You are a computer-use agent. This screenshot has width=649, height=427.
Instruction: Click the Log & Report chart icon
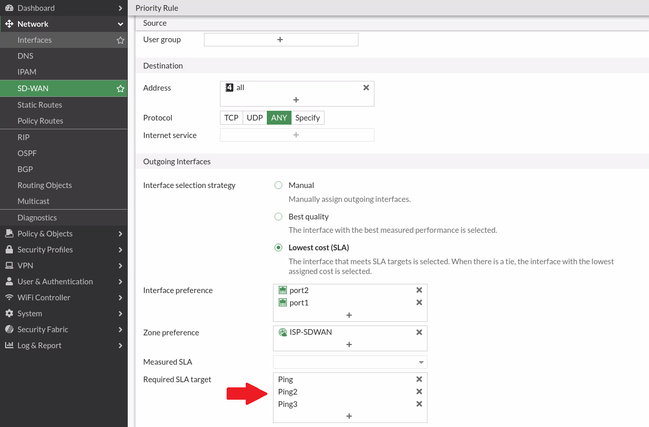point(9,345)
